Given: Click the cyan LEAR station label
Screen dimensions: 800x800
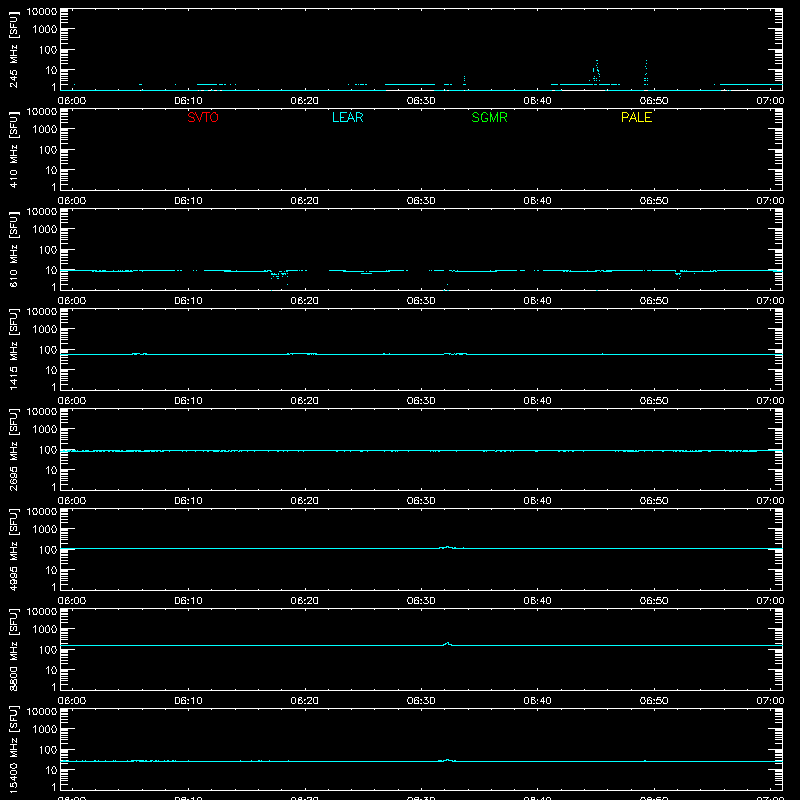Looking at the screenshot, I should [x=347, y=117].
